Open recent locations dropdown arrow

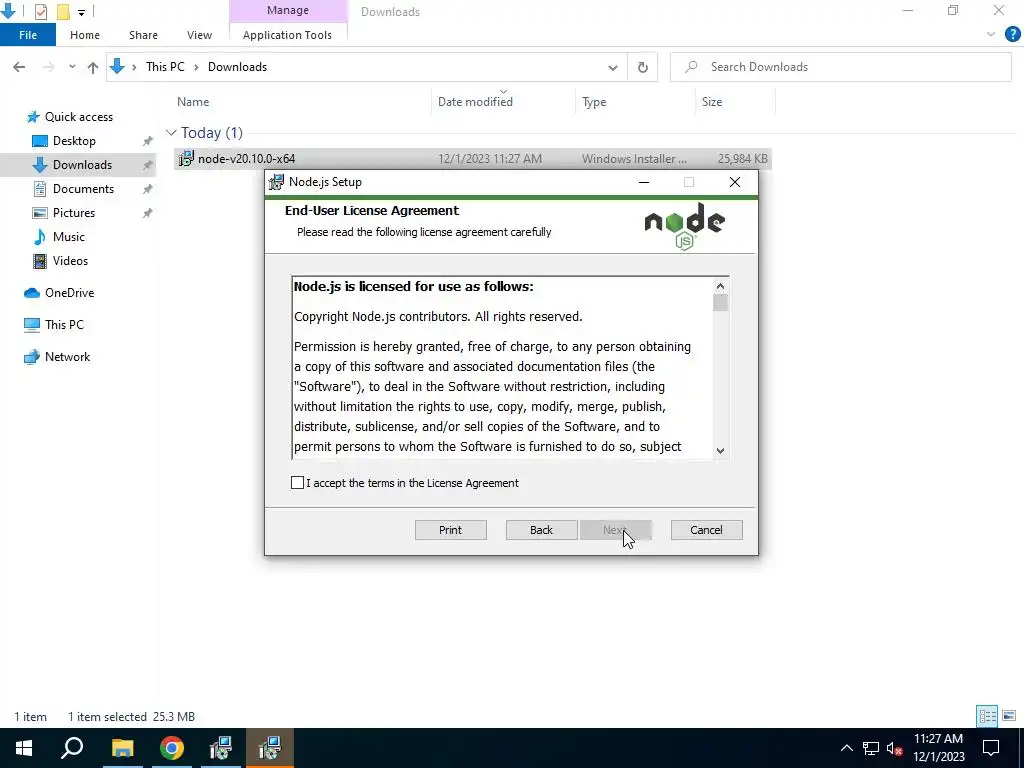click(72, 67)
